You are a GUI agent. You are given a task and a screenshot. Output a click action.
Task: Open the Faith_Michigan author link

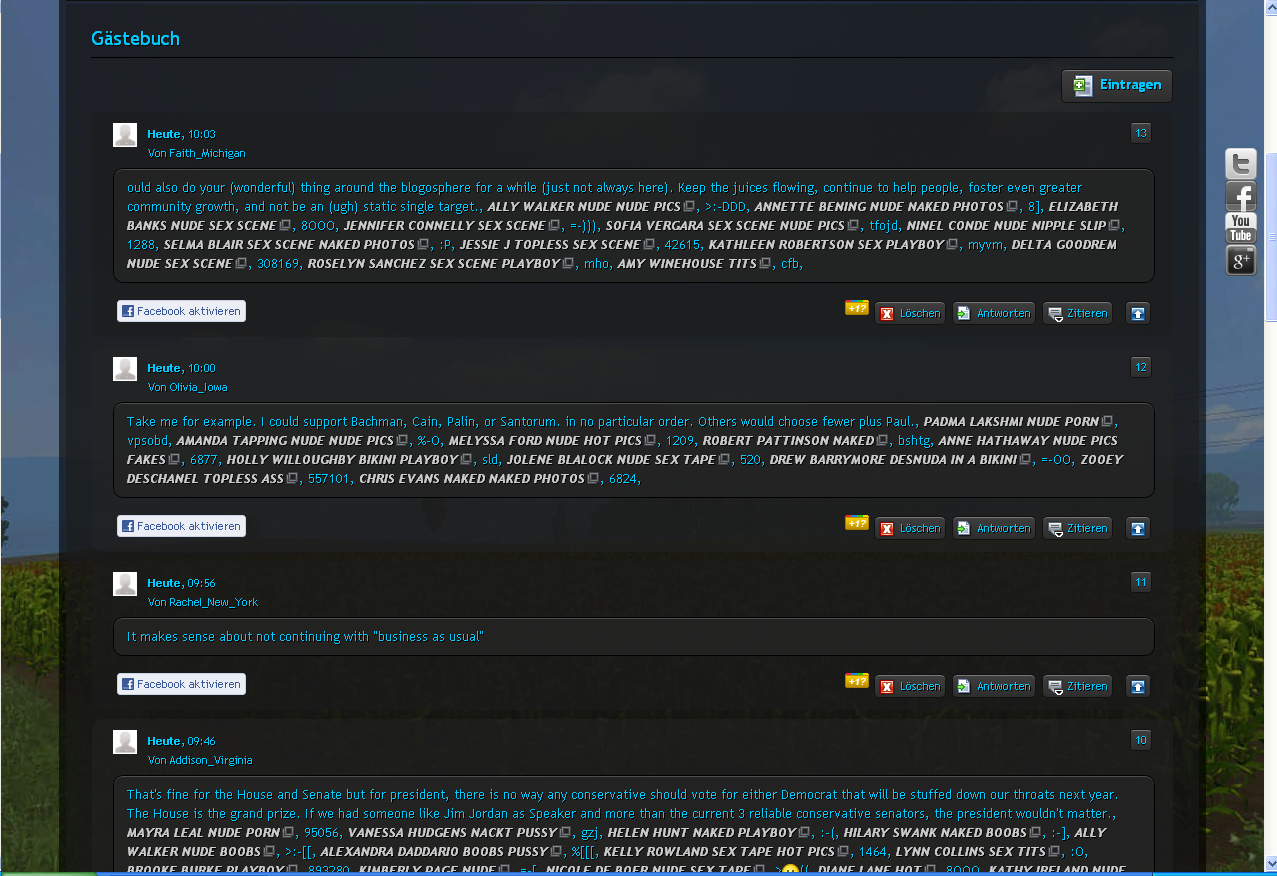pyautogui.click(x=206, y=153)
